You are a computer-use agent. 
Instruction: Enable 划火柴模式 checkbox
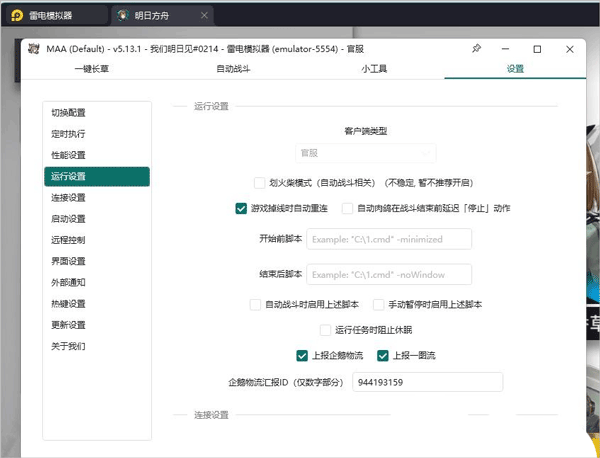tap(260, 184)
